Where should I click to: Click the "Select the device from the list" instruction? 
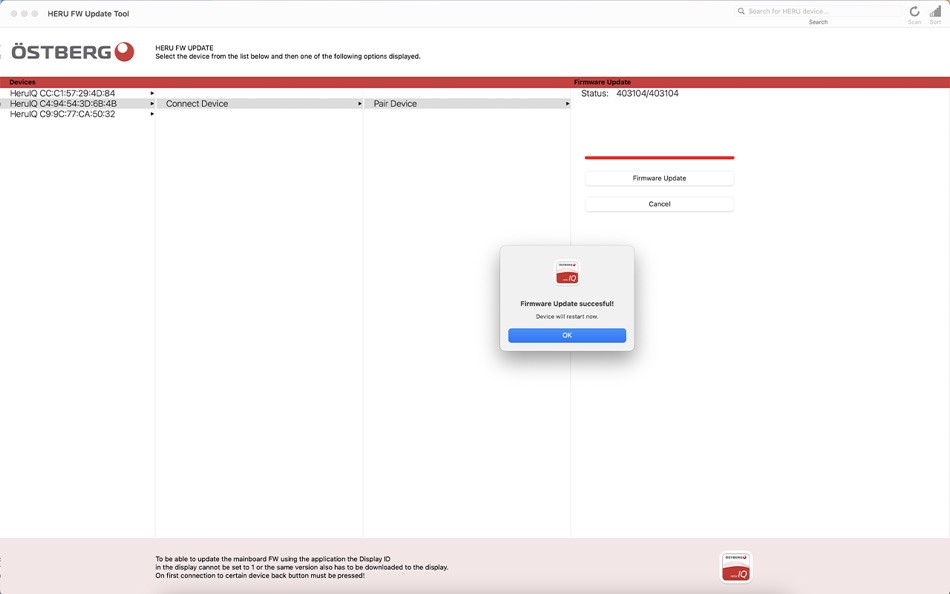pos(288,56)
